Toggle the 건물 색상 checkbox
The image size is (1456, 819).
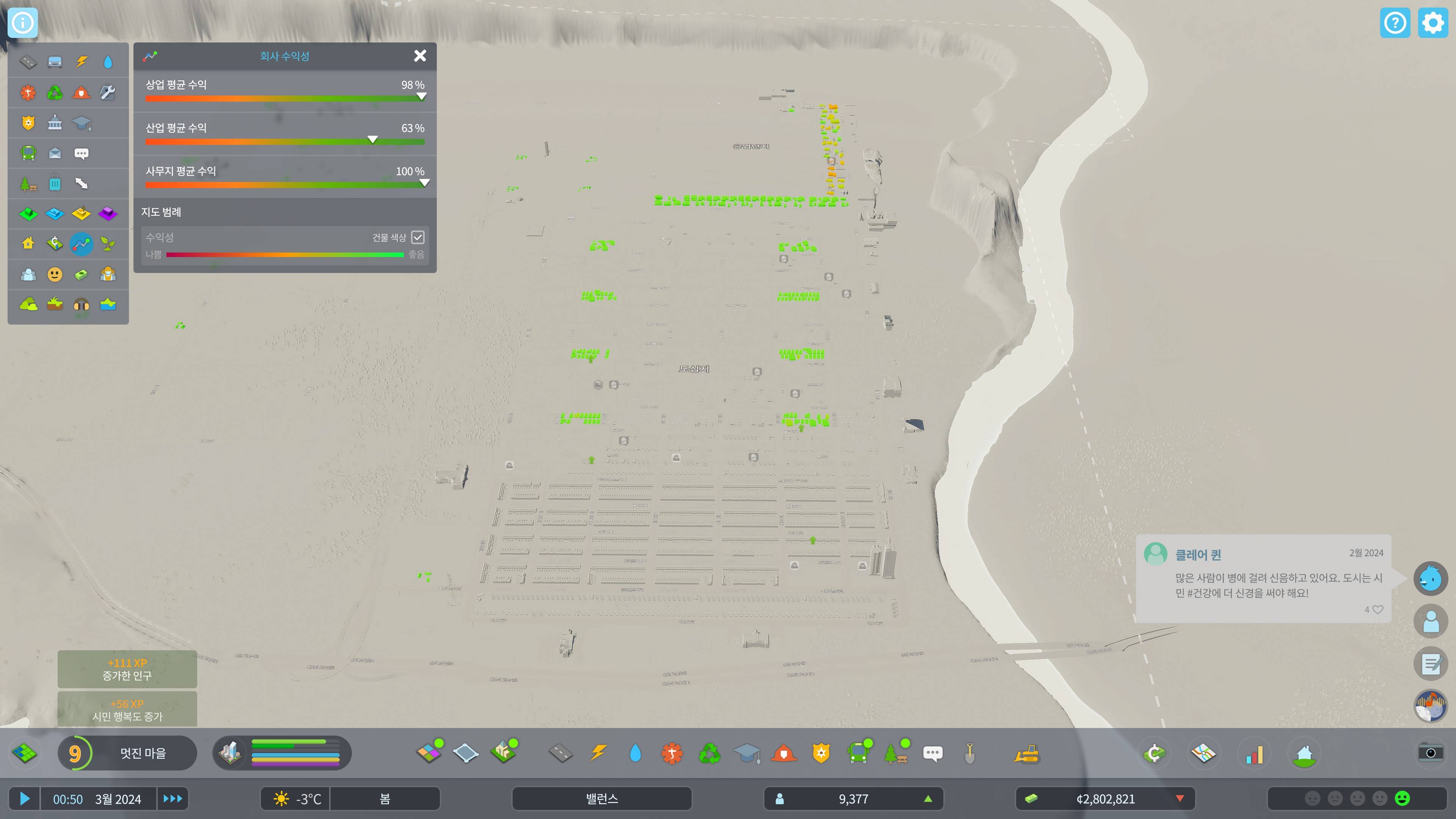[x=418, y=237]
